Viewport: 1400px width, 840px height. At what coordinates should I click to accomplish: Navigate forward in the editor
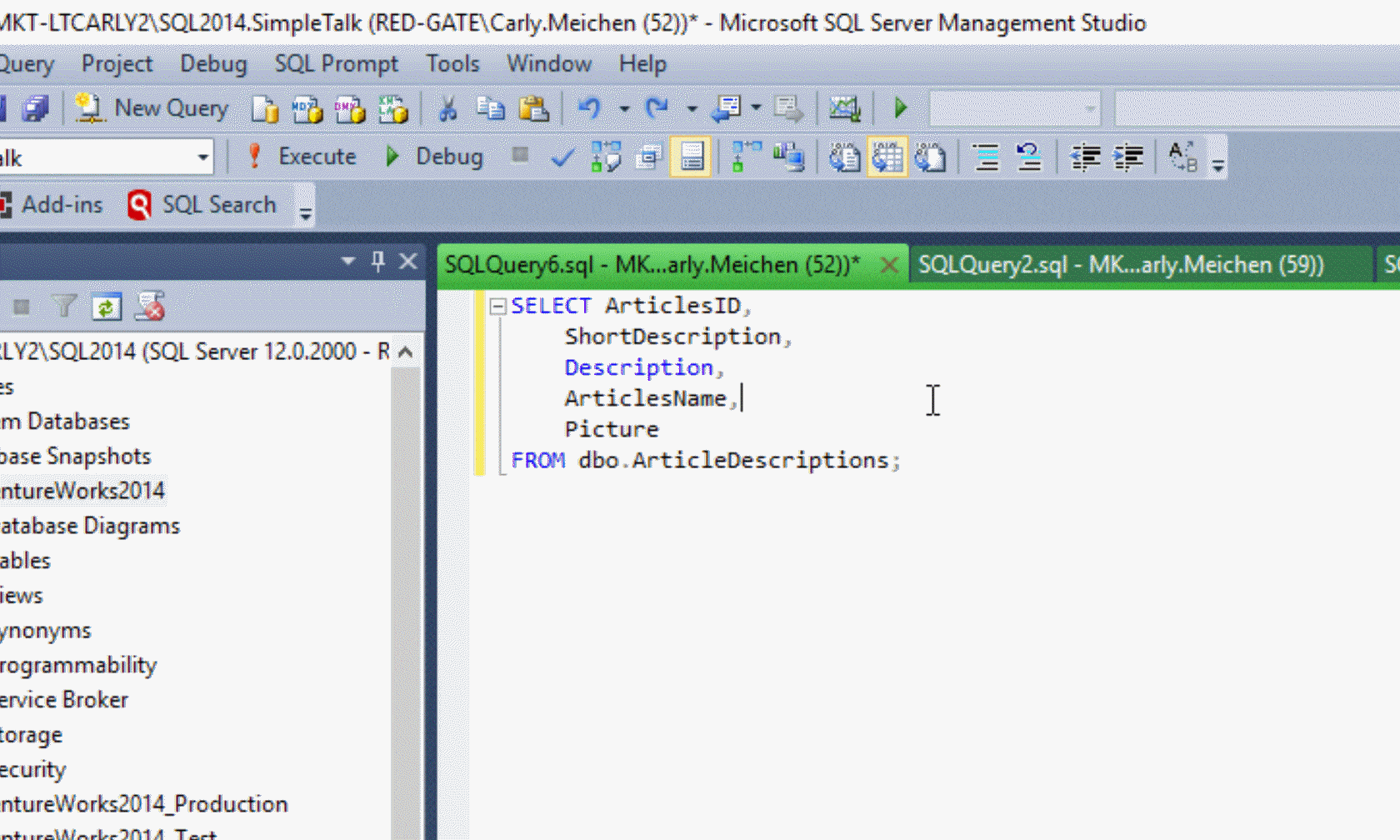[788, 108]
